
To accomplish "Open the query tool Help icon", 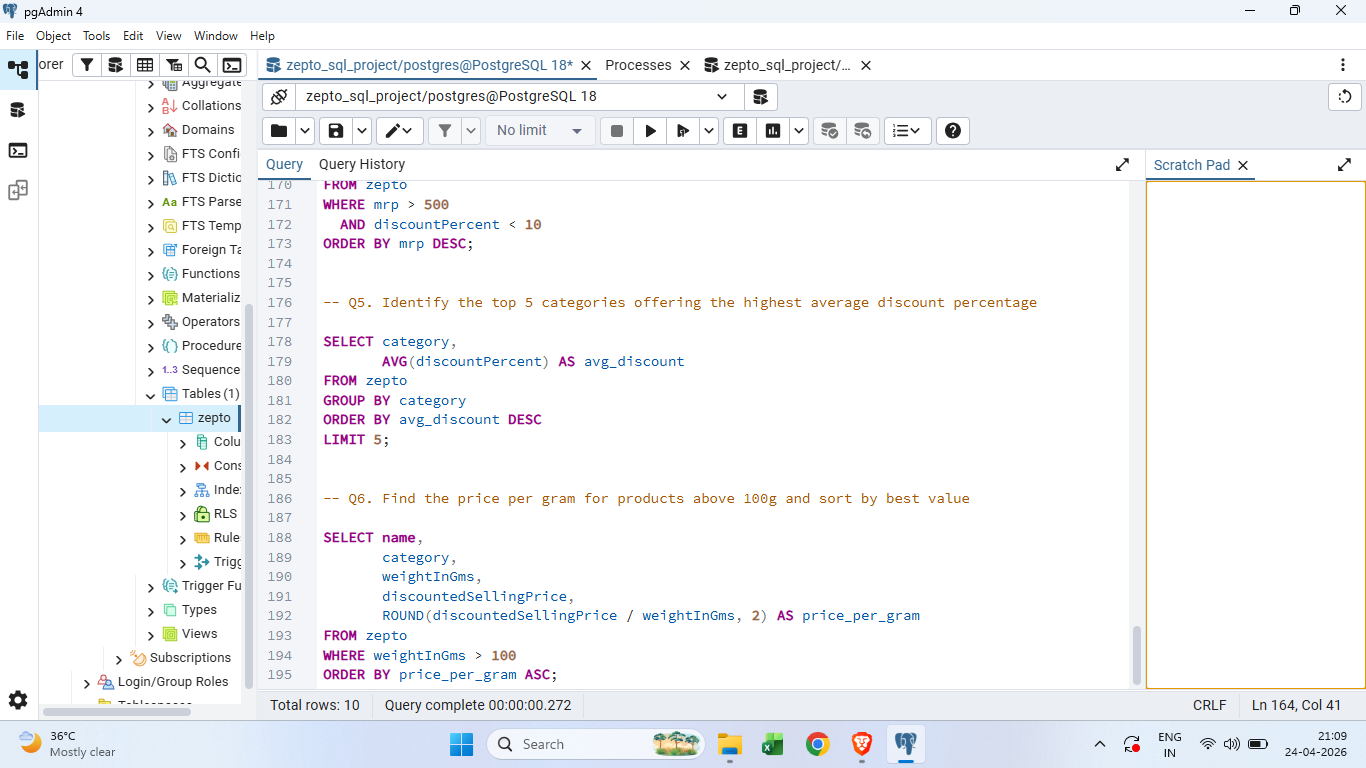I will coord(953,130).
